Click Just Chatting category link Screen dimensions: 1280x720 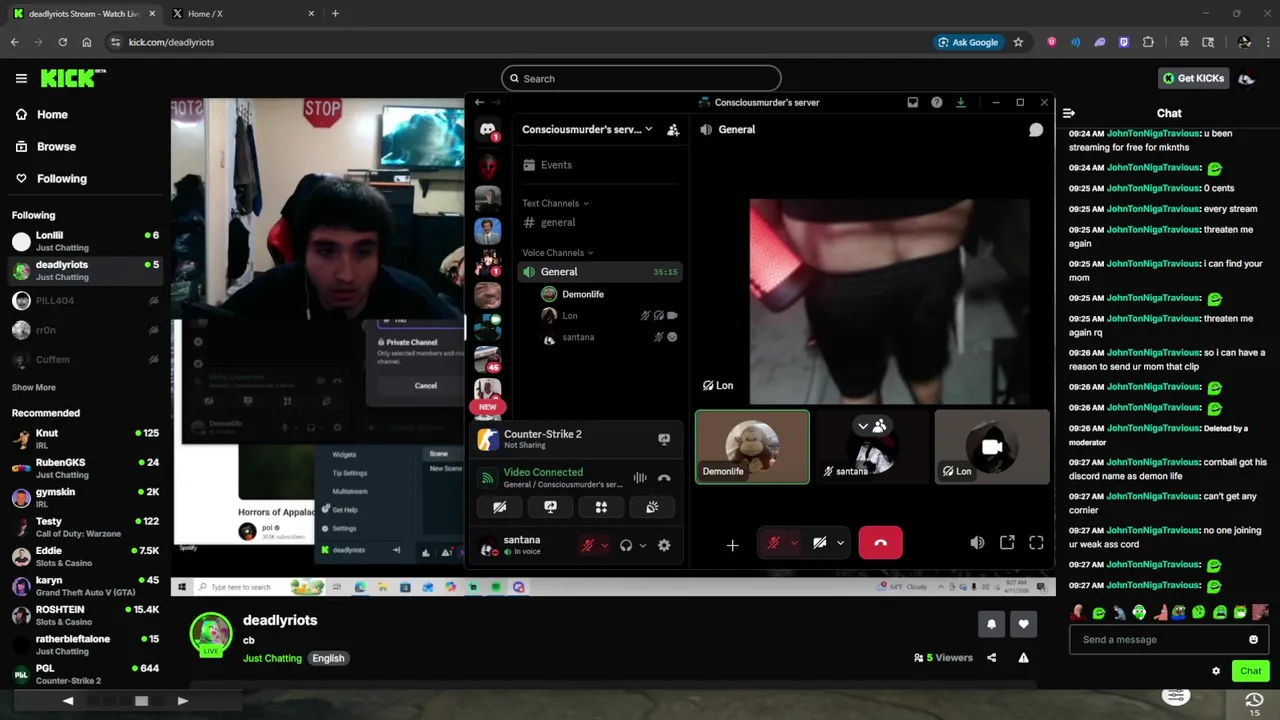coord(272,658)
